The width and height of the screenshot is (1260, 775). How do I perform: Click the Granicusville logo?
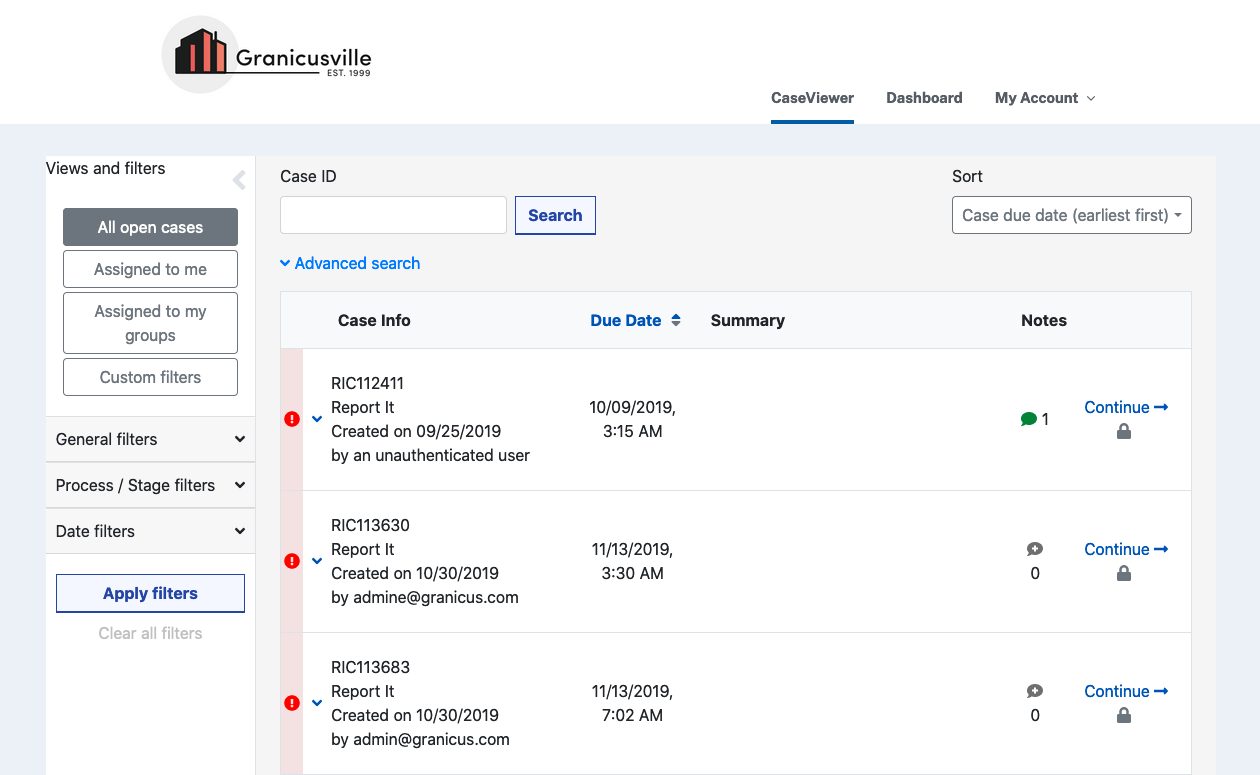[265, 54]
